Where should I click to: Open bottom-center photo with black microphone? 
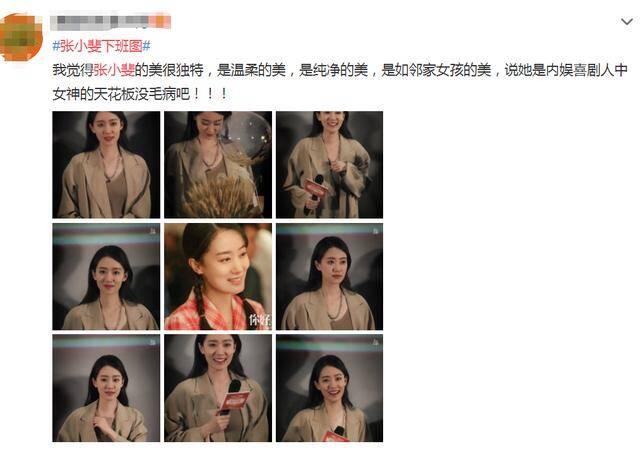[x=218, y=388]
